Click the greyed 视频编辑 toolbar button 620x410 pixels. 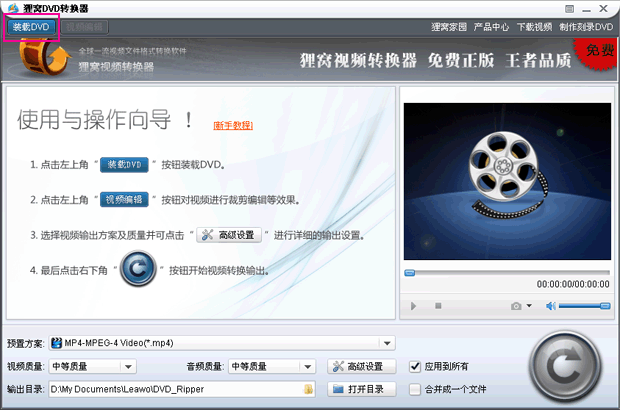pyautogui.click(x=84, y=27)
